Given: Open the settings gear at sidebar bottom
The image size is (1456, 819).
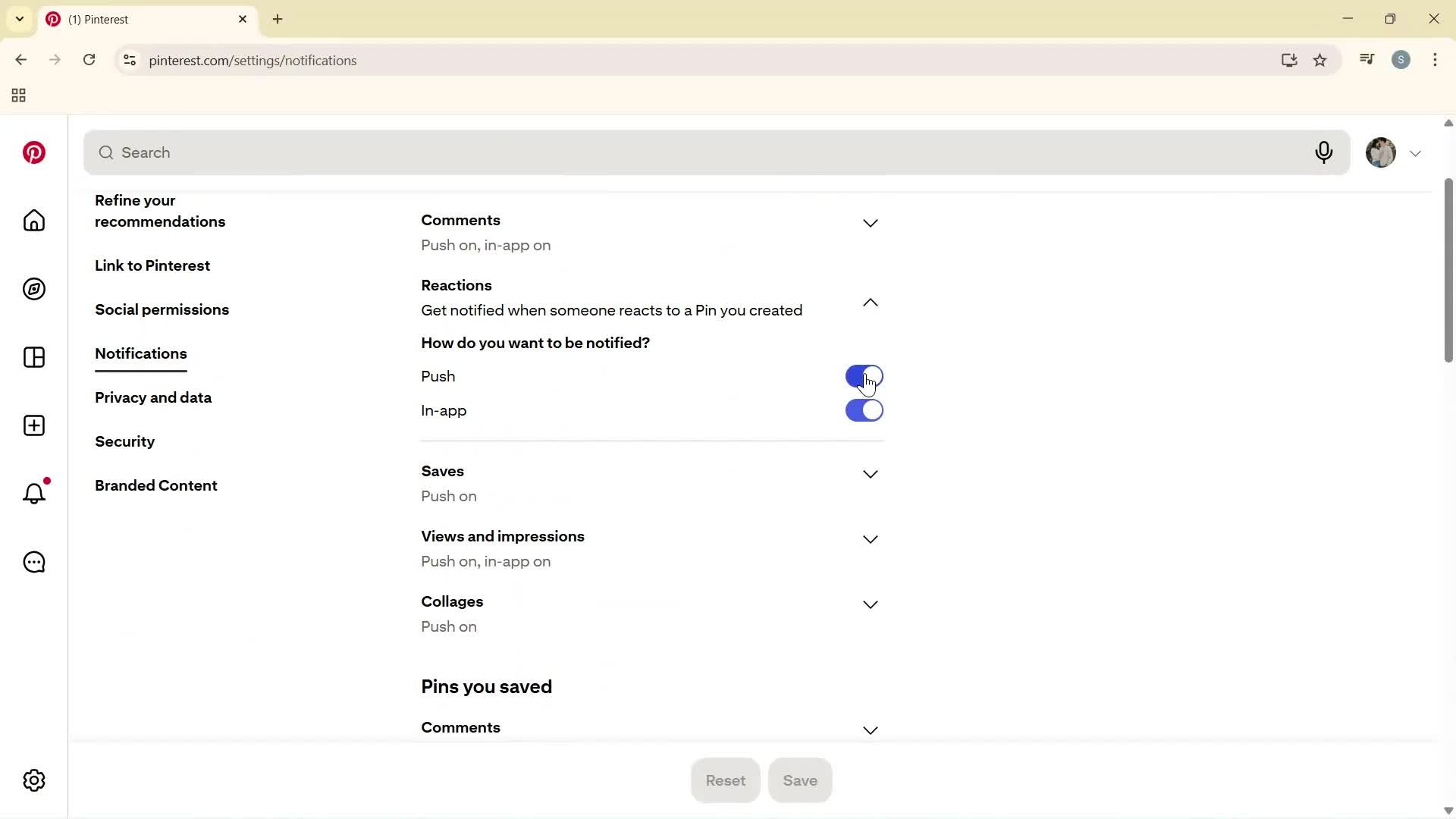Looking at the screenshot, I should [x=33, y=780].
